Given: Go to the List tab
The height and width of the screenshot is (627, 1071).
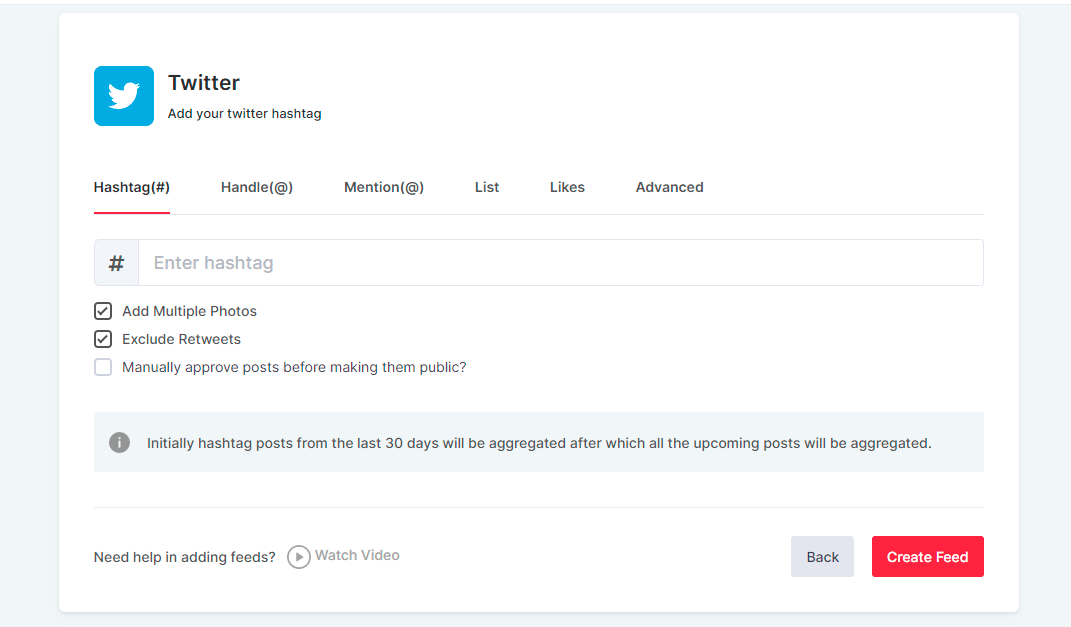Looking at the screenshot, I should tap(487, 187).
